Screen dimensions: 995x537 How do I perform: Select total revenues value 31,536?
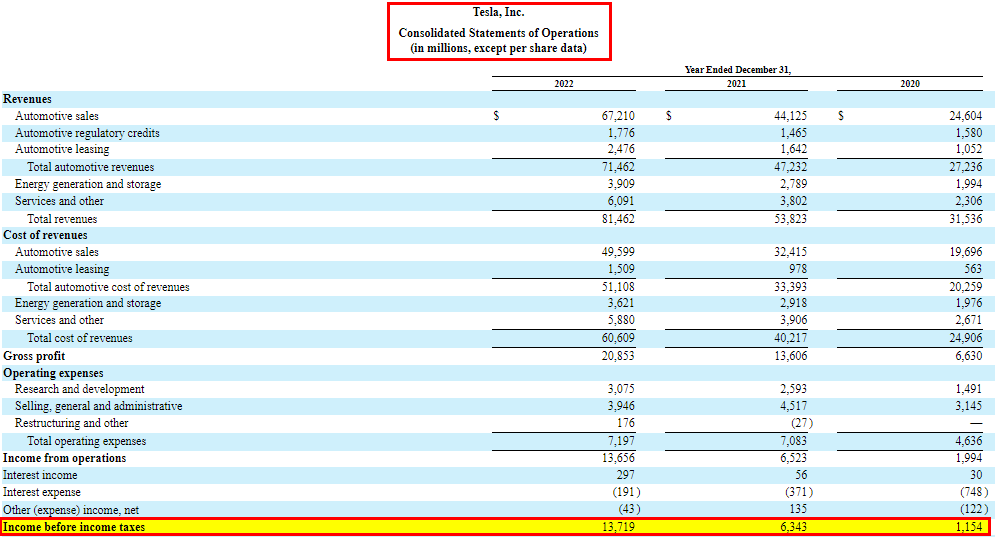pyautogui.click(x=965, y=219)
